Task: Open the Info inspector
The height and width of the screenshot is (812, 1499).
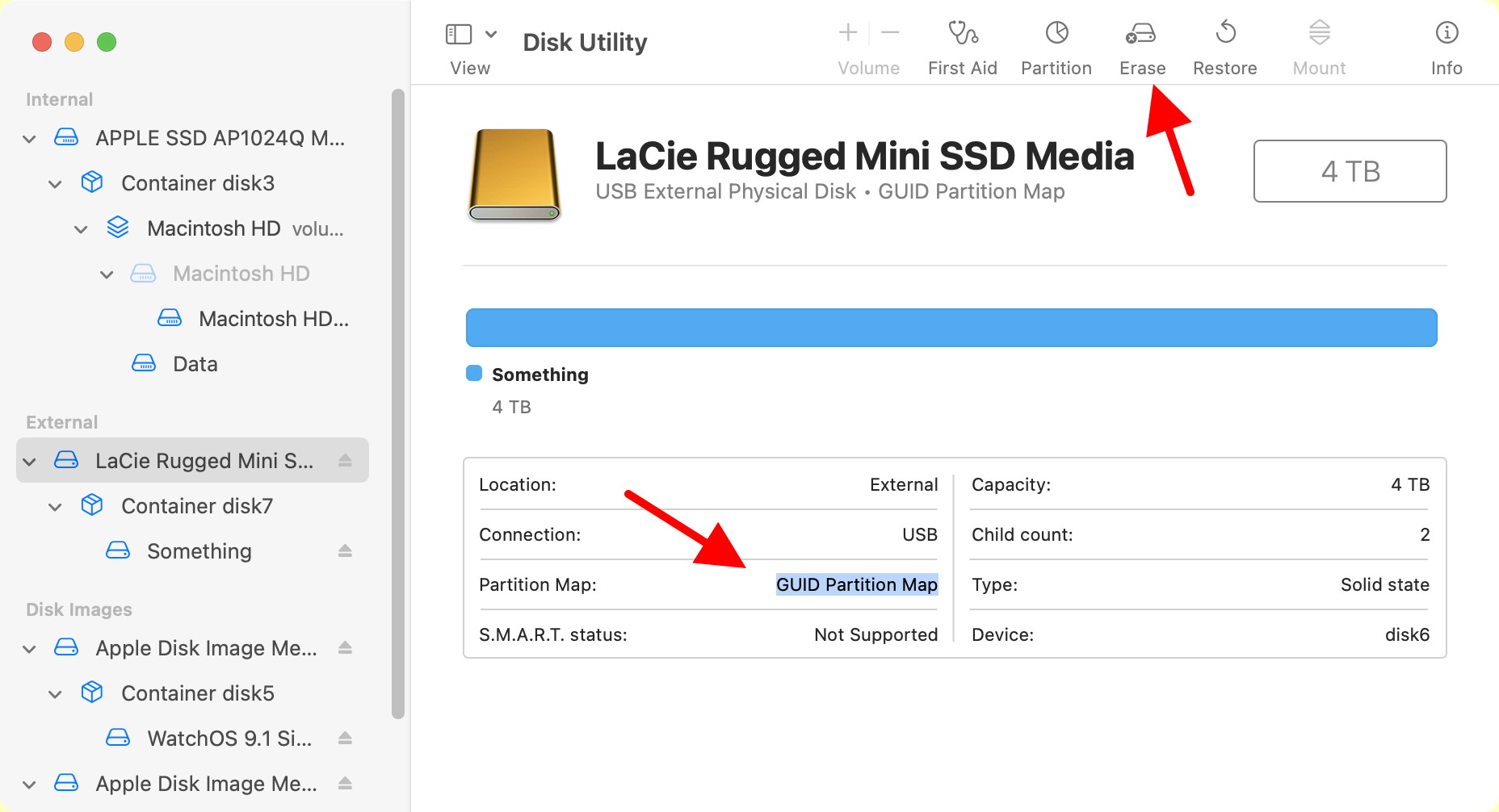Action: coord(1446,33)
